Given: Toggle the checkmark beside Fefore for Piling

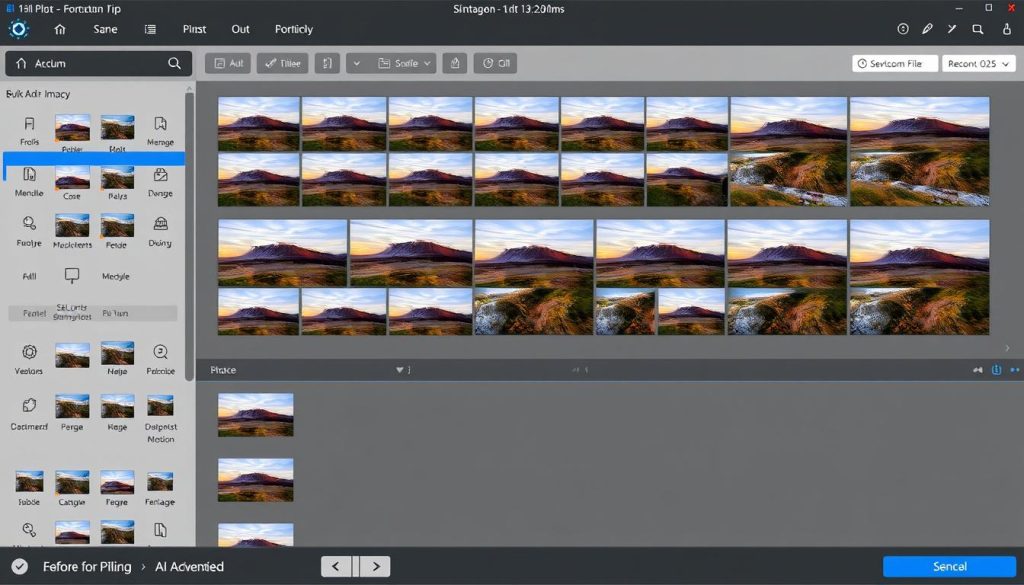Looking at the screenshot, I should coord(19,566).
